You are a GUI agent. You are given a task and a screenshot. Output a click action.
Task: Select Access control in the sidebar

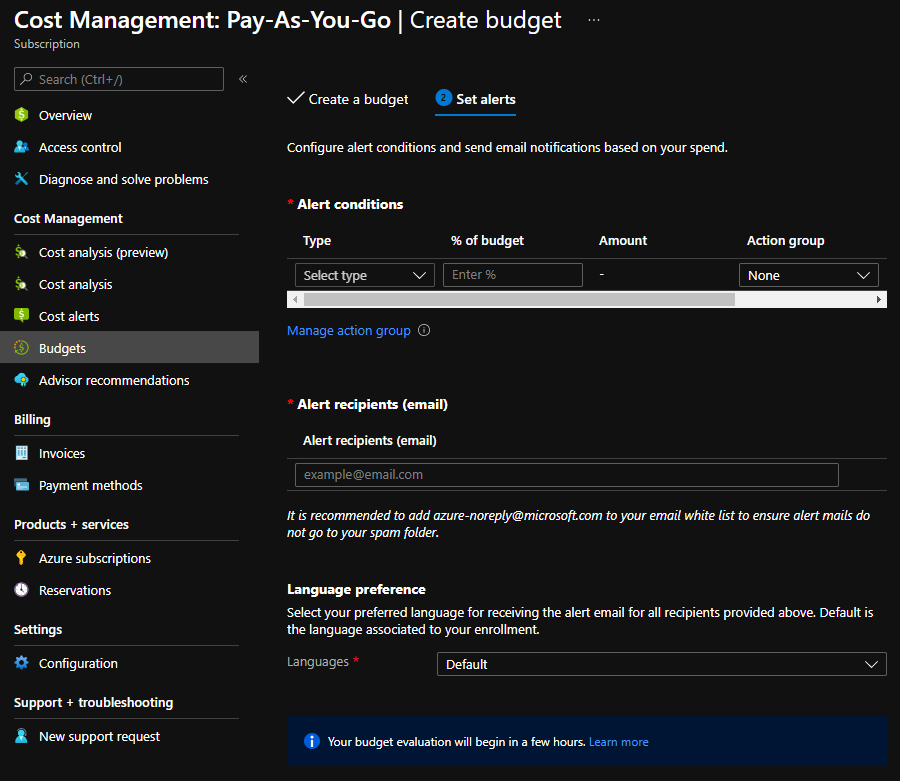point(80,147)
